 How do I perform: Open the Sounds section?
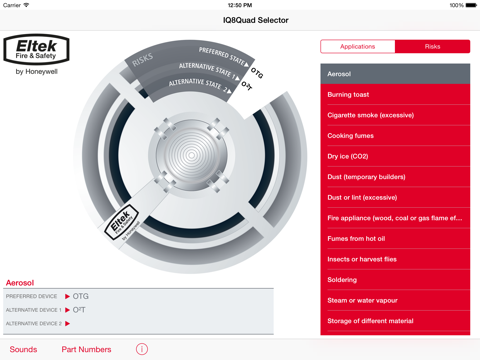click(23, 349)
